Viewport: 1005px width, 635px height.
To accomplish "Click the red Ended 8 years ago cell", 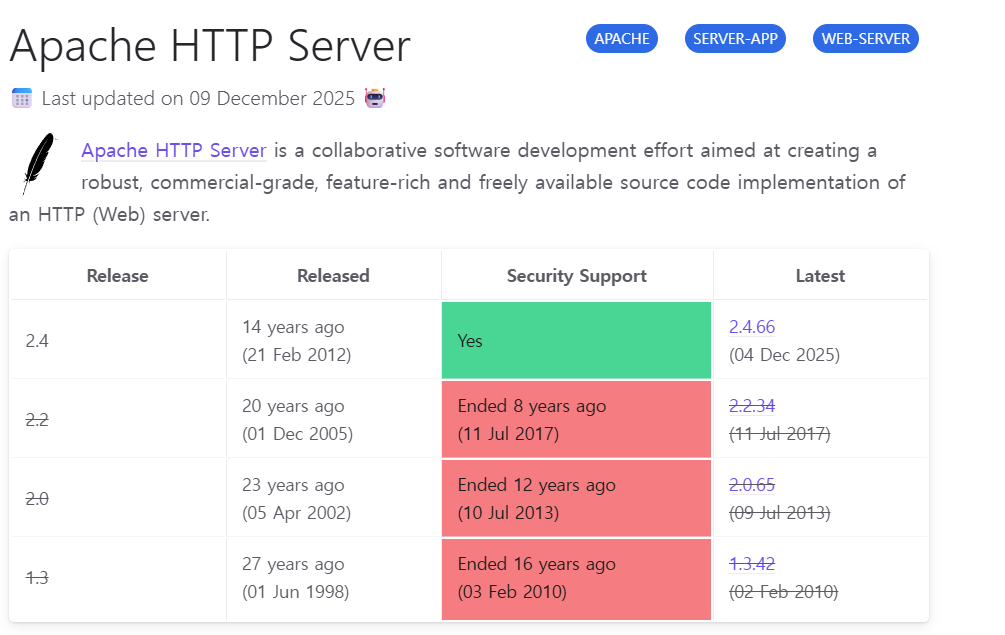I will click(x=576, y=420).
